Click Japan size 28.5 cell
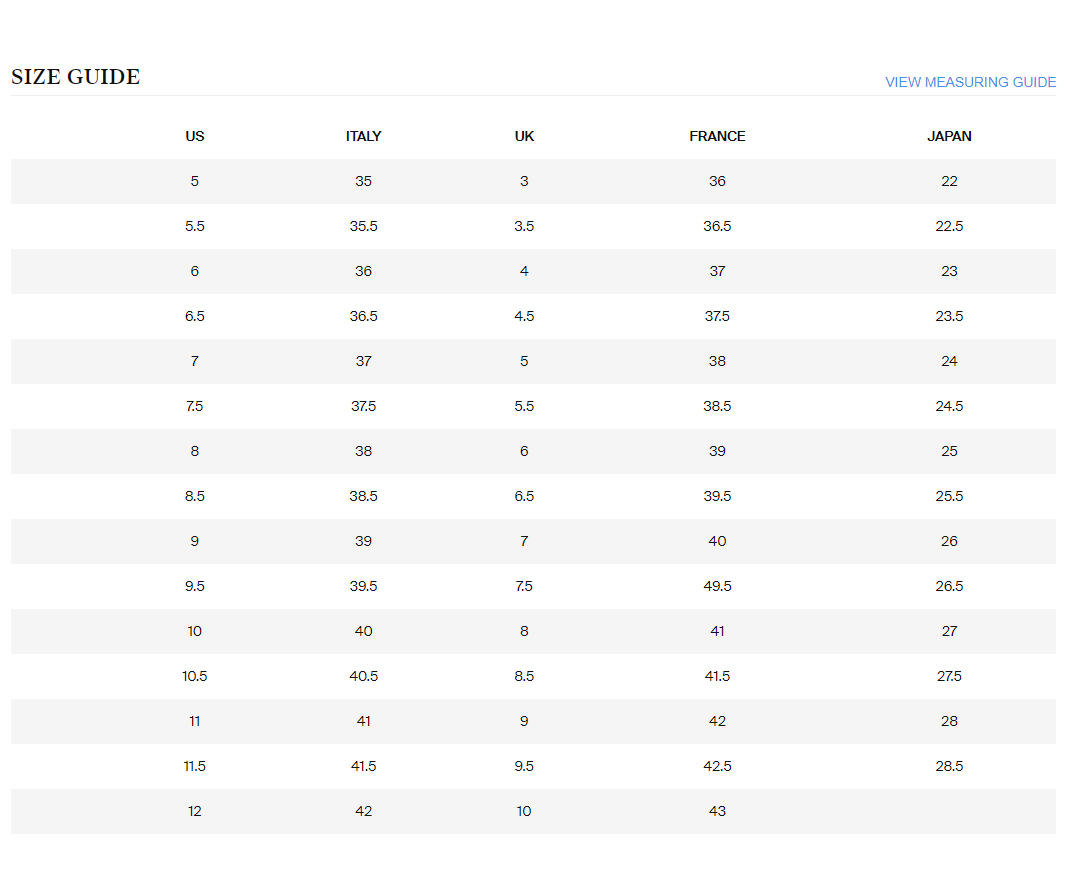This screenshot has width=1071, height=886. 949,766
